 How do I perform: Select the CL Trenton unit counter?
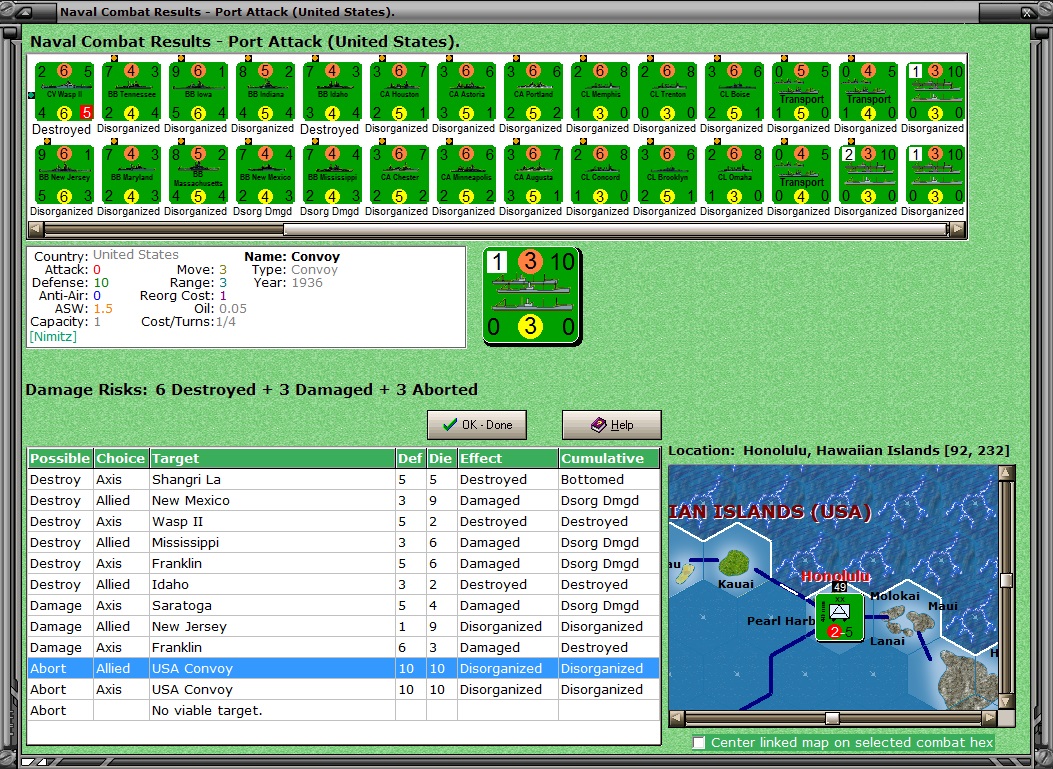click(668, 92)
